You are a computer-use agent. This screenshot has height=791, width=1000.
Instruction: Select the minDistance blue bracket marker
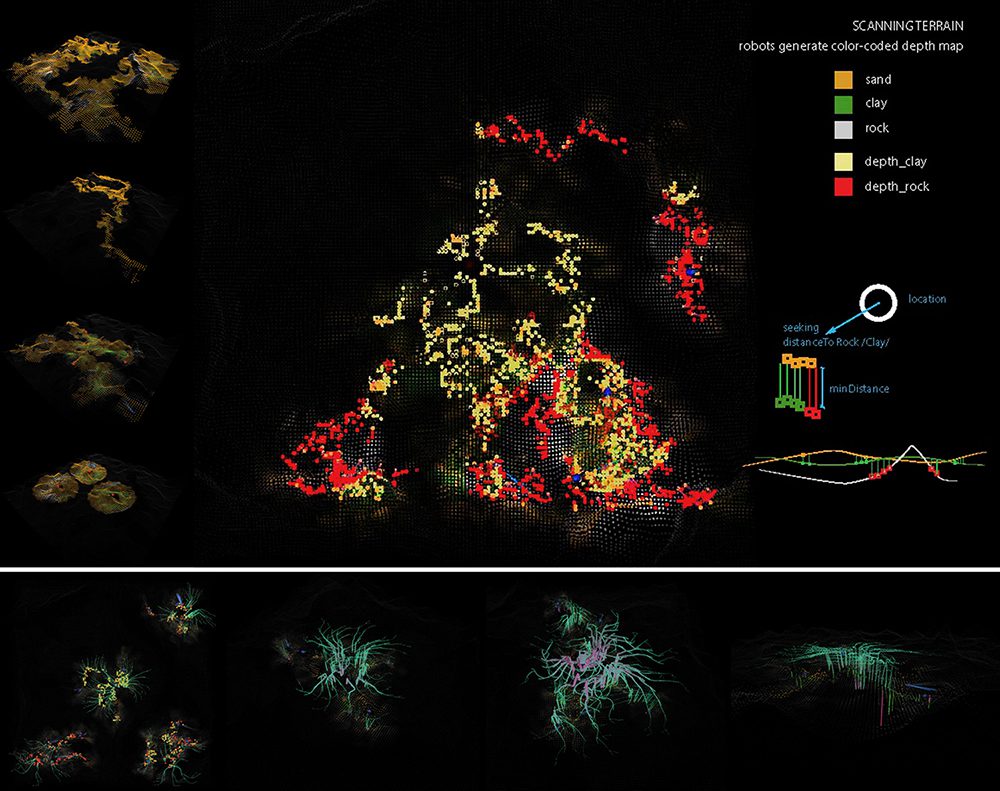(822, 386)
